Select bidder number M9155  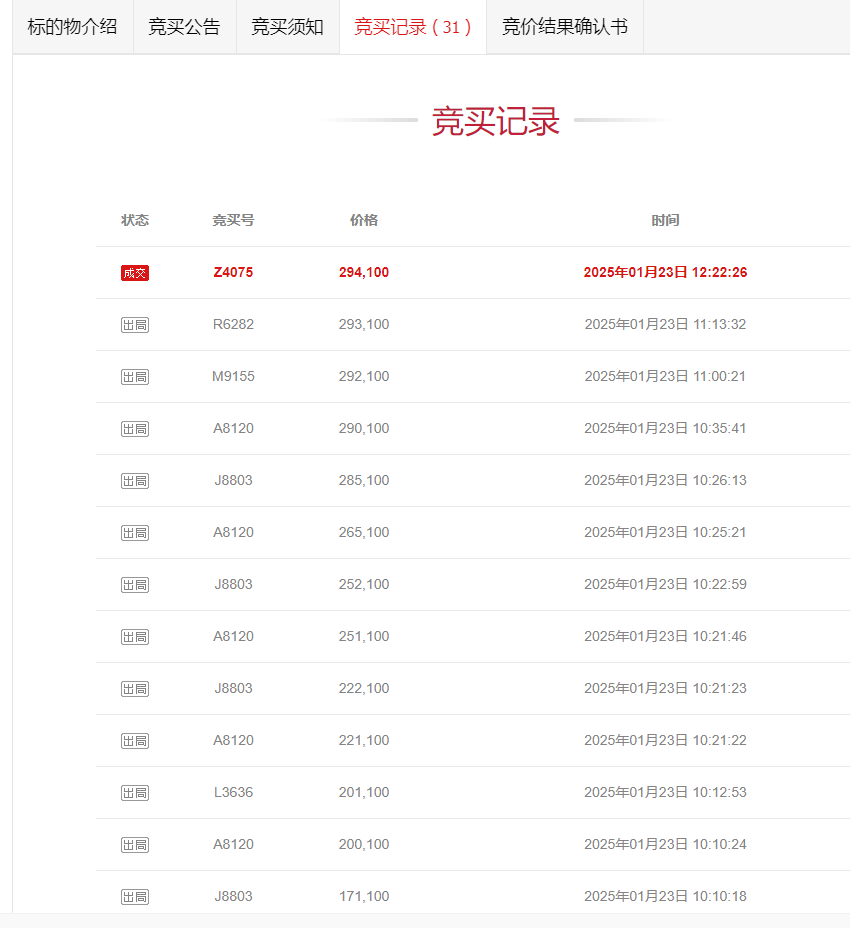point(233,376)
